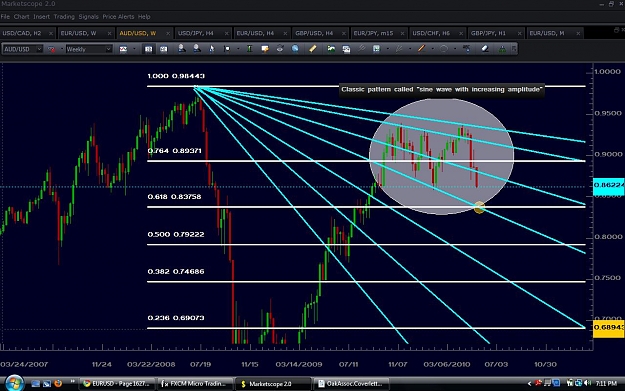Screen dimensions: 625x391
Task: Open the Trading menu
Action: (x=64, y=17)
